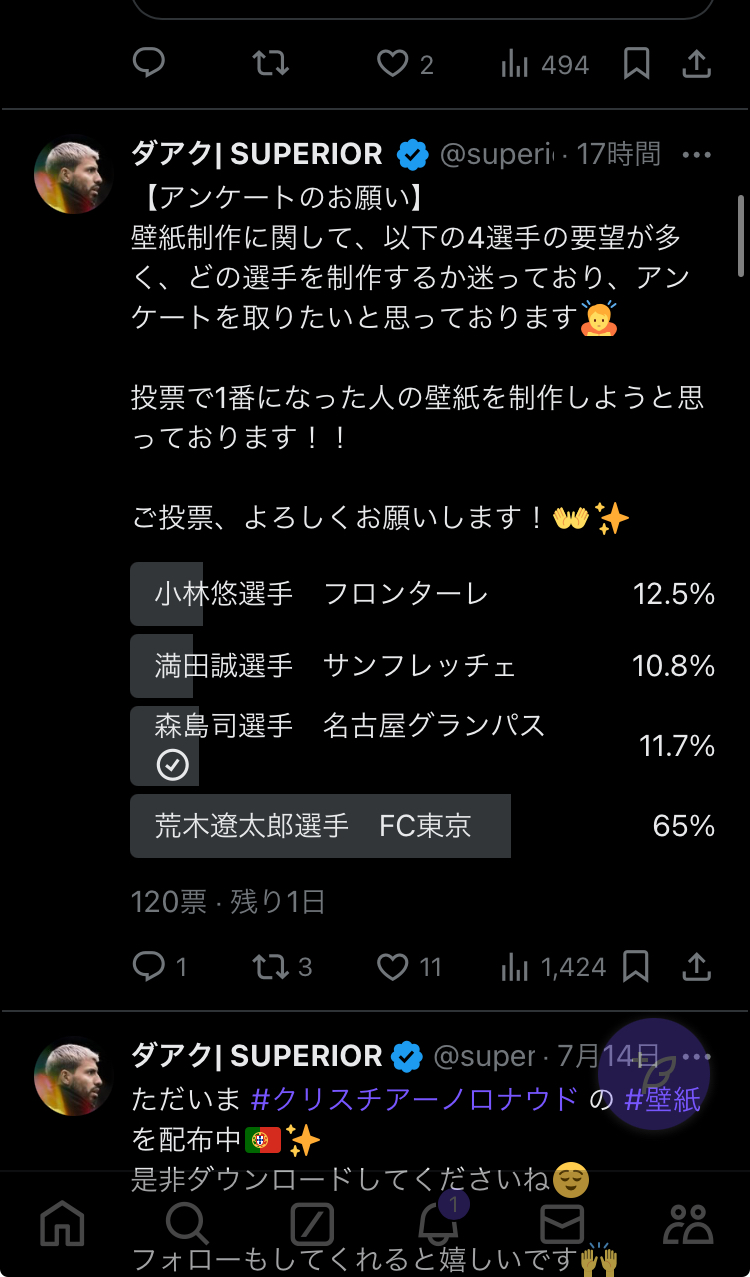Open Grok tab in bottom navigation
The width and height of the screenshot is (750, 1277).
click(312, 1223)
